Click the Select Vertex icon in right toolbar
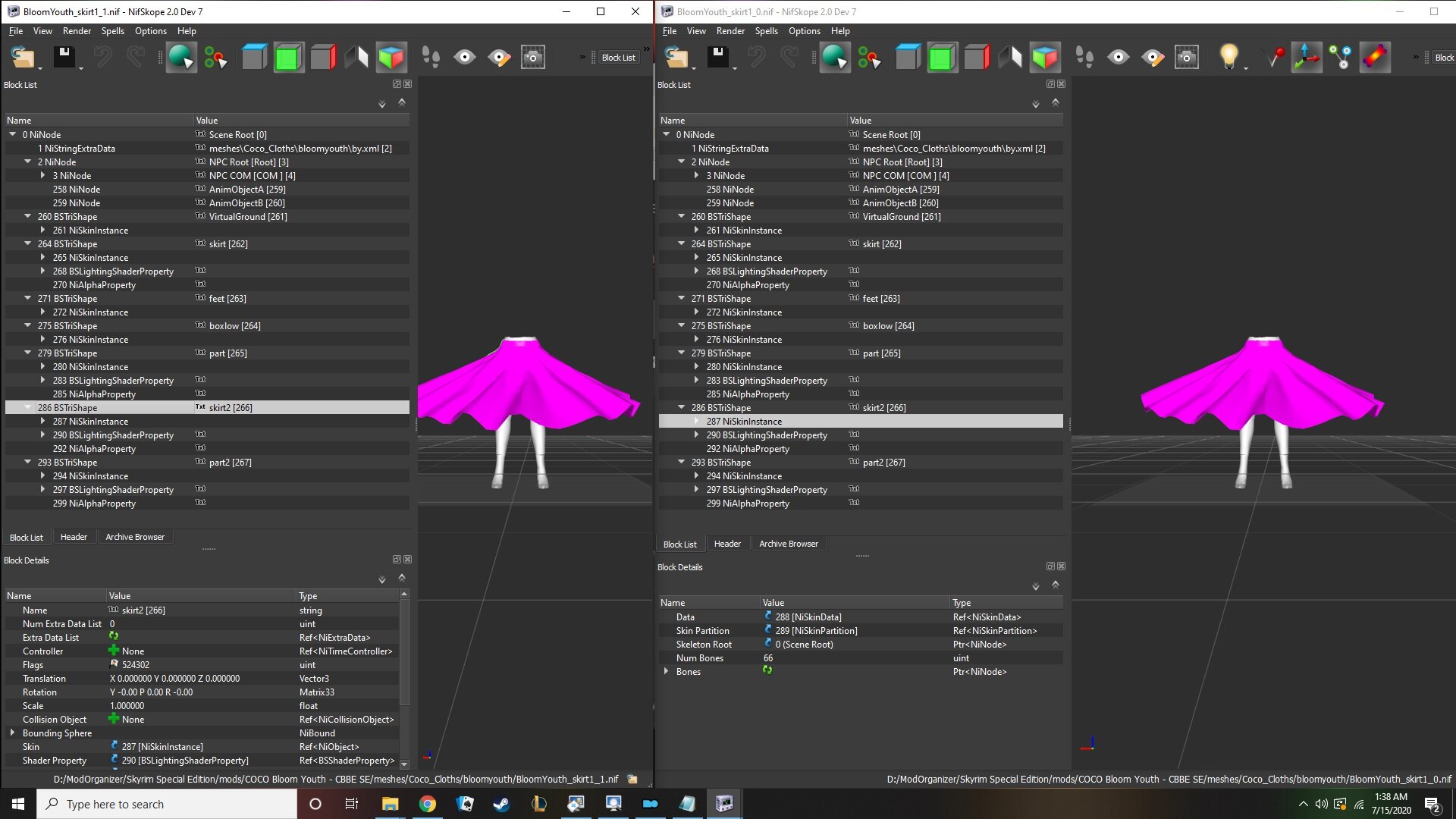 click(x=1274, y=58)
